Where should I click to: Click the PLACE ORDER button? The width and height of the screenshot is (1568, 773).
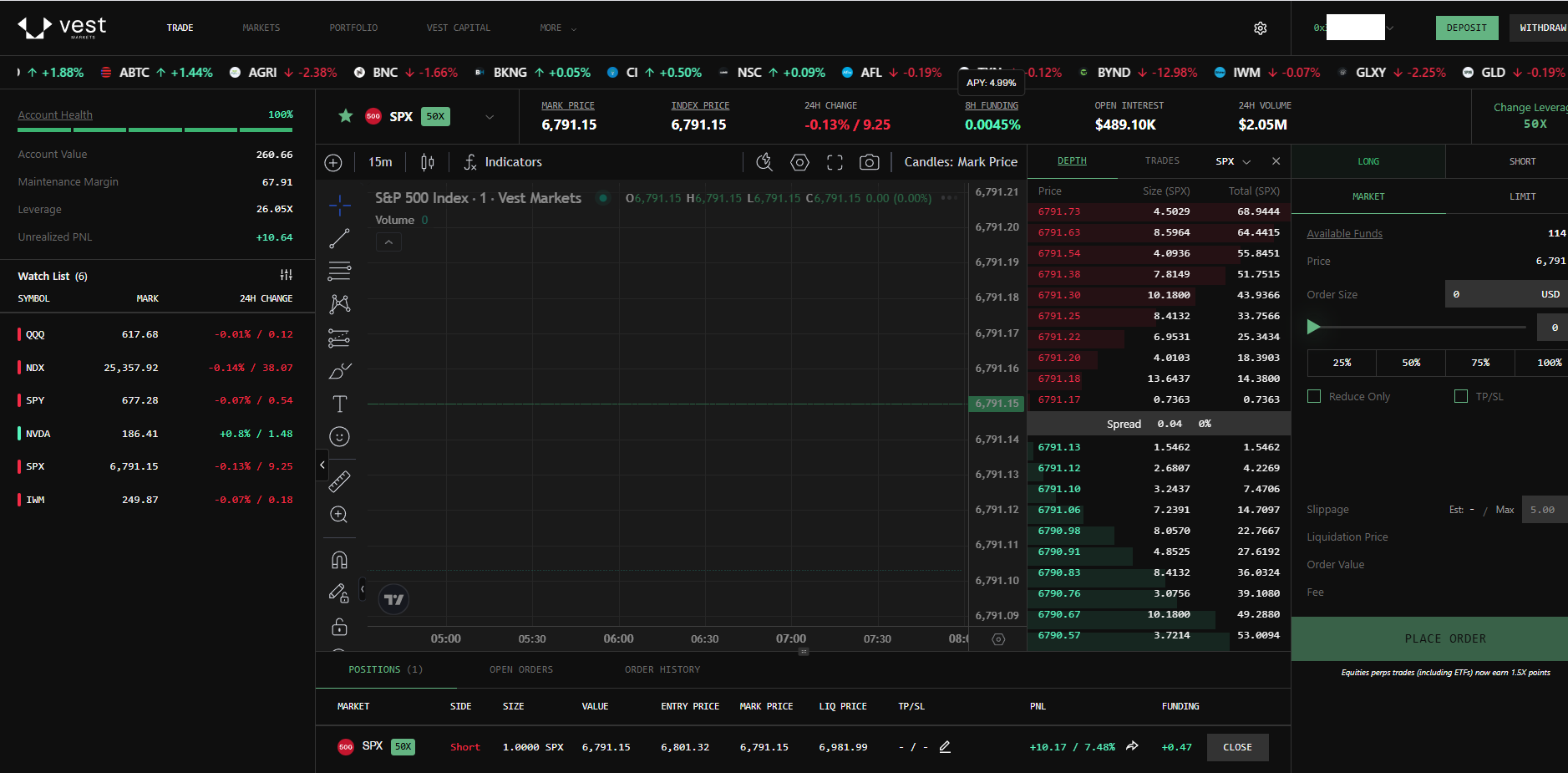pyautogui.click(x=1429, y=638)
